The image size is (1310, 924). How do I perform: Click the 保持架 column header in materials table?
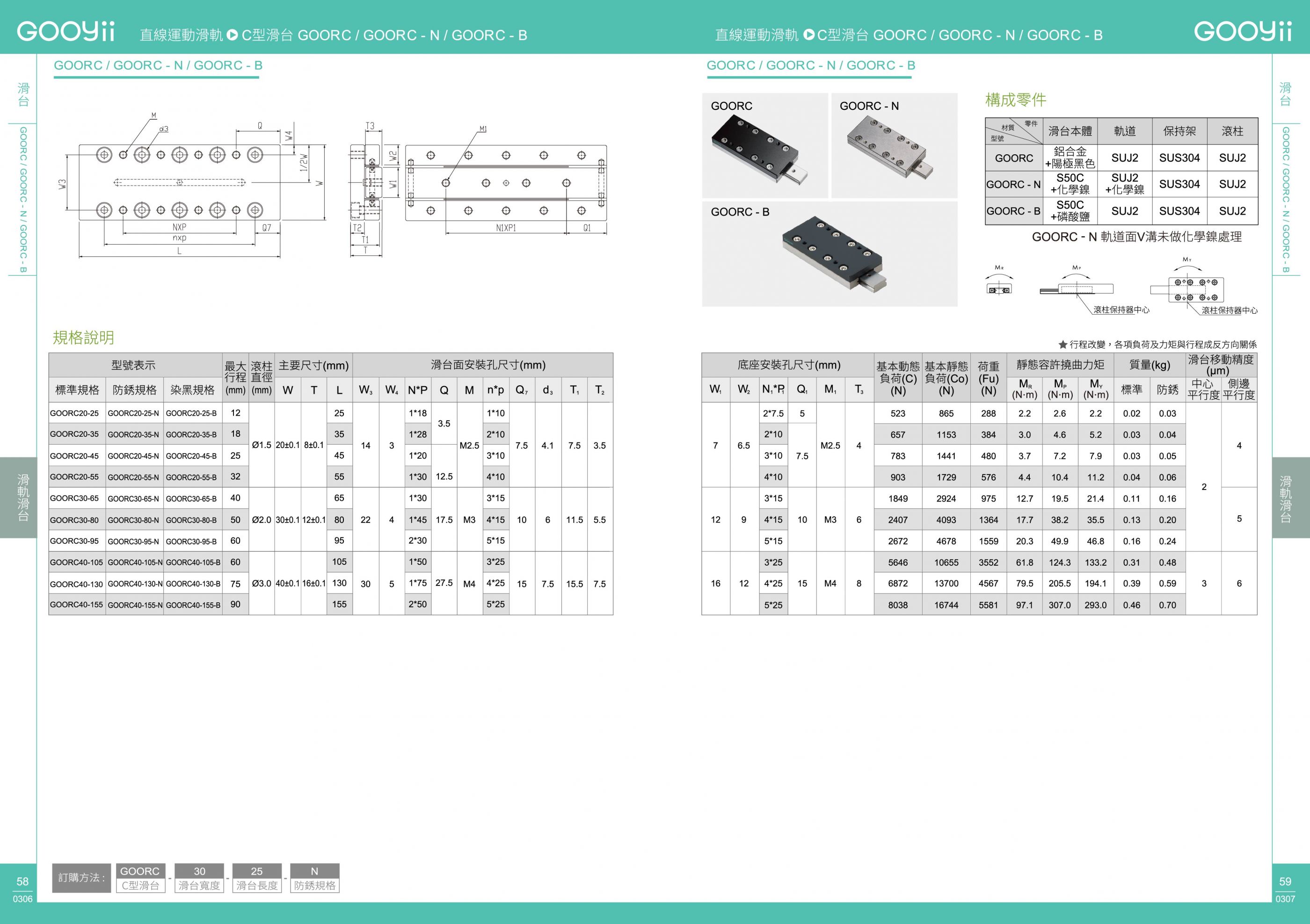(x=1179, y=131)
